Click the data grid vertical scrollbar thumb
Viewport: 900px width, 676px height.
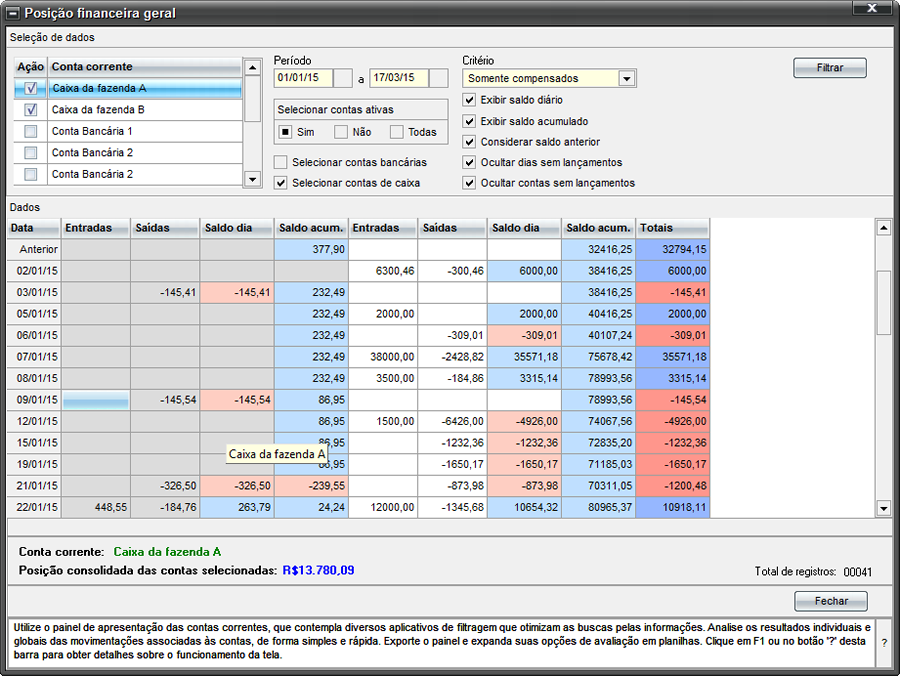[x=883, y=302]
